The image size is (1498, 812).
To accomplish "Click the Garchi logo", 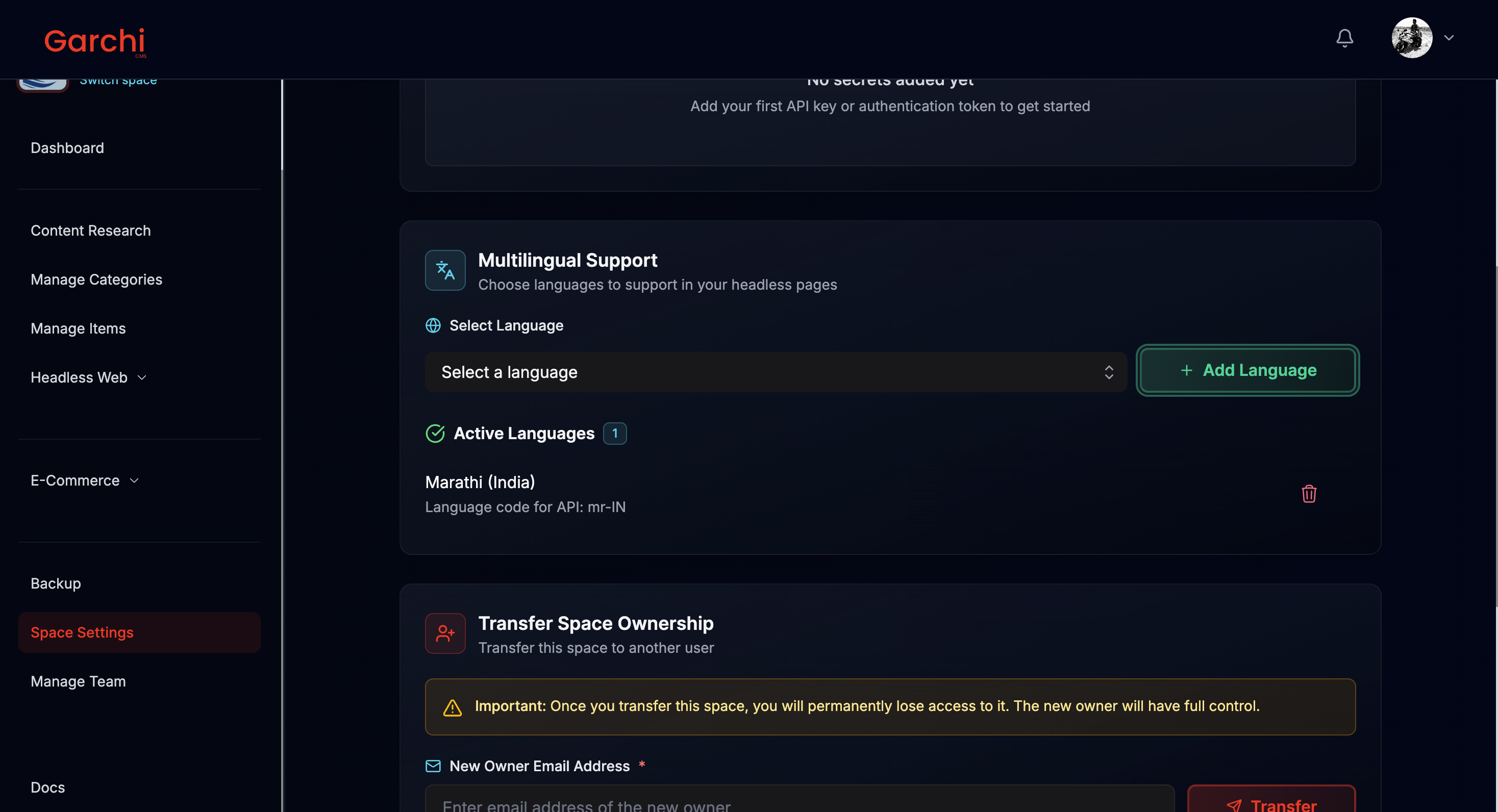I will (x=95, y=41).
